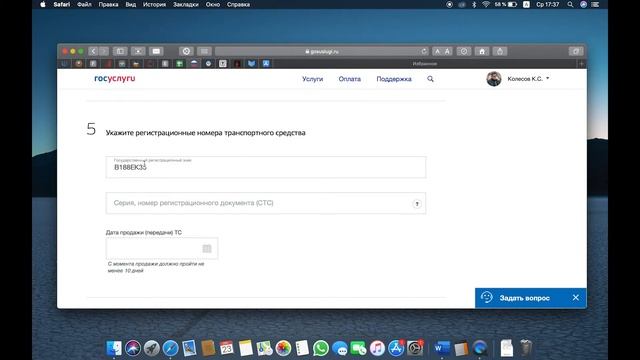Screen dimensions: 640x360
Task: Open Launchpad rocket in the Dock
Action: 151,348
